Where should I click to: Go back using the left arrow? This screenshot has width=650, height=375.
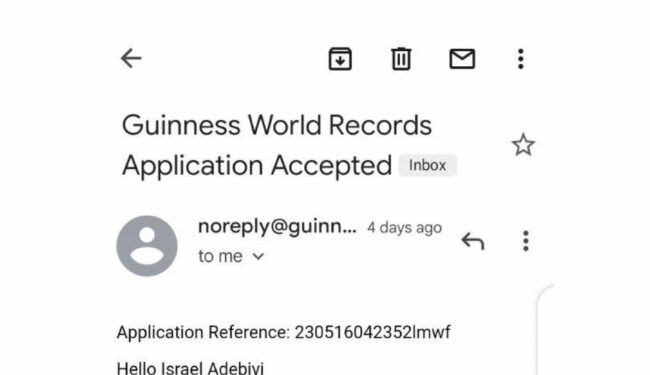pyautogui.click(x=131, y=58)
